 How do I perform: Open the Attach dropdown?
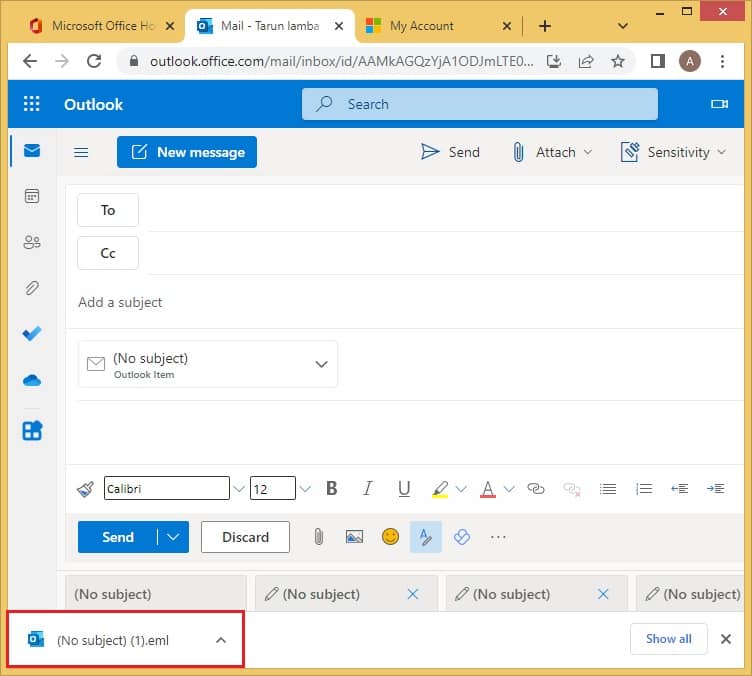552,152
